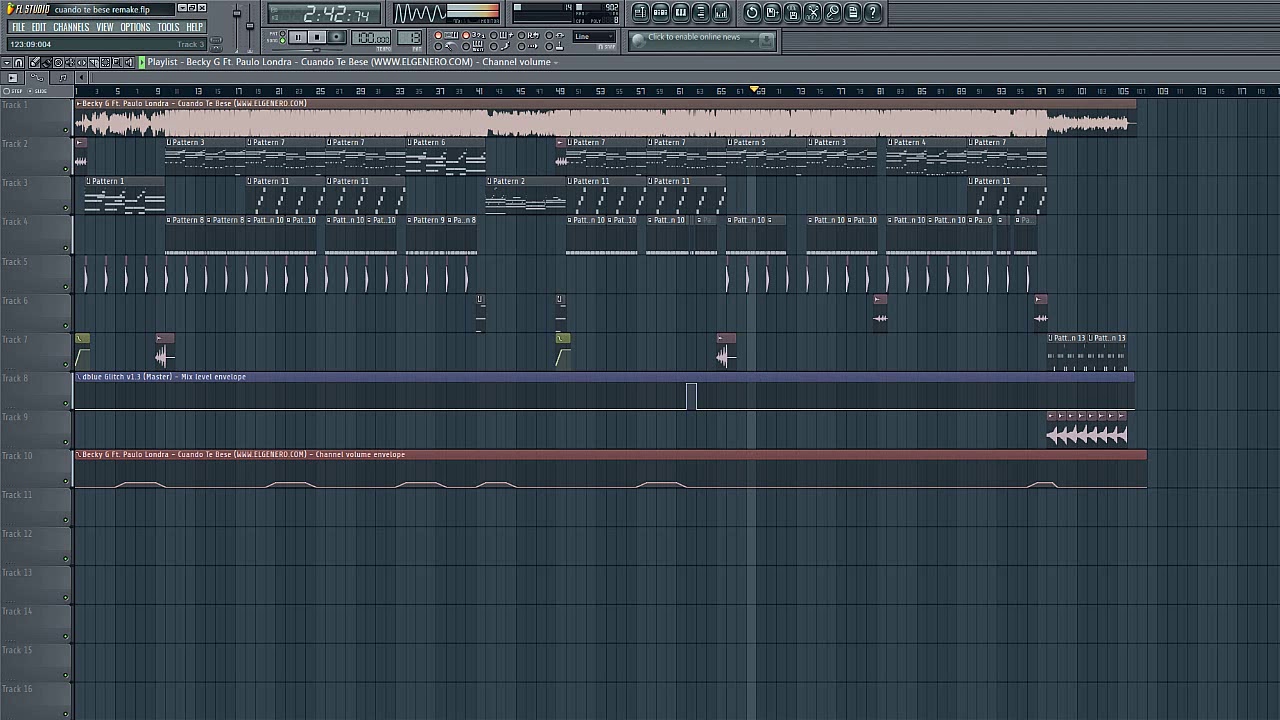Switch to the automation clips tab

pos(37,77)
